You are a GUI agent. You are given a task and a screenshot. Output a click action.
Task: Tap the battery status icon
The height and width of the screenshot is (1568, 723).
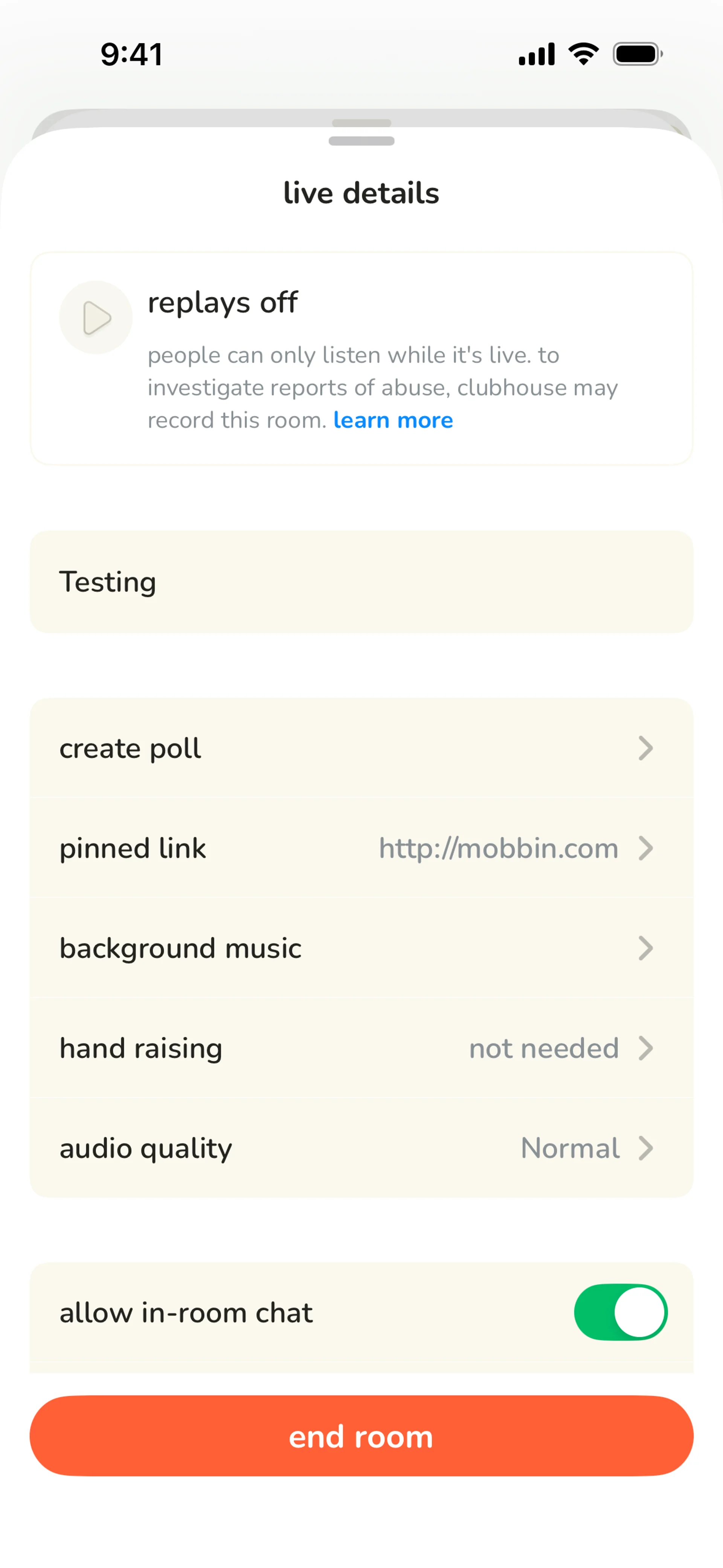[x=637, y=54]
